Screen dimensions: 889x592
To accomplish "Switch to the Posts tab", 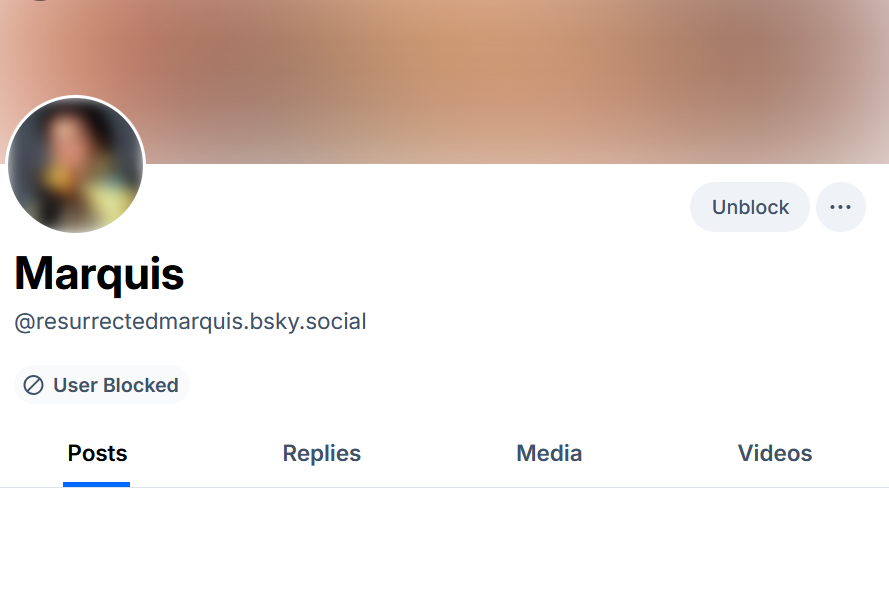I will [97, 453].
